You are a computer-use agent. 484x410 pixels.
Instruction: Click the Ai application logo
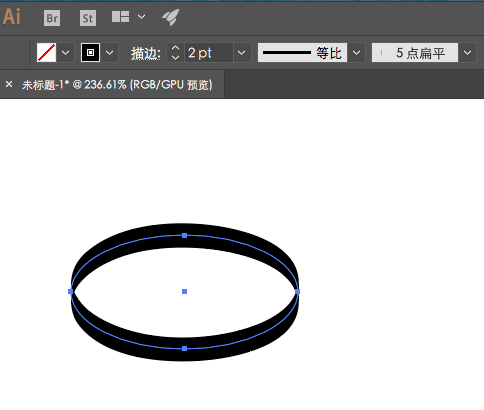pos(11,17)
